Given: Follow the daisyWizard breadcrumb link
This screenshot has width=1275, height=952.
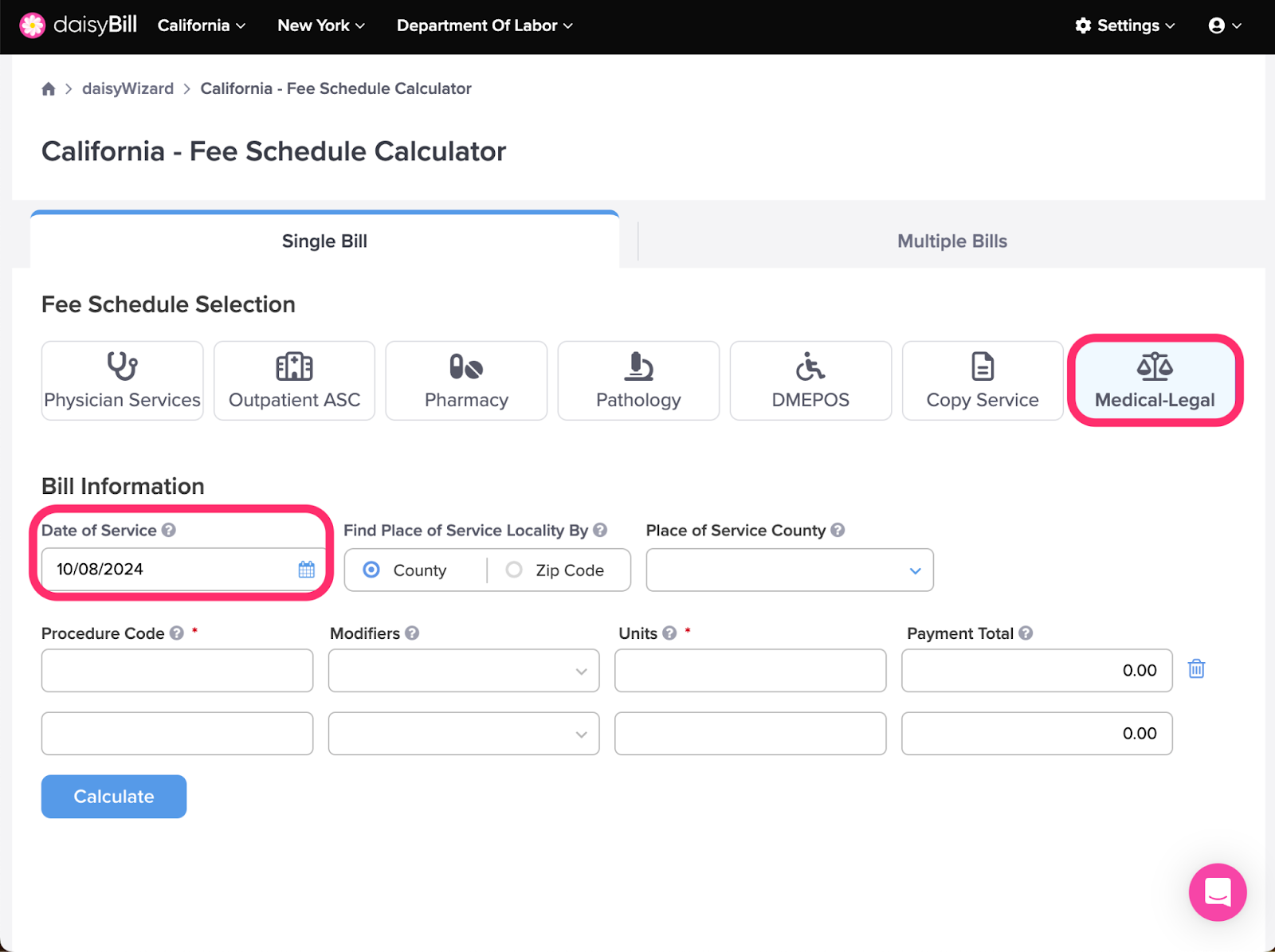Looking at the screenshot, I should [x=127, y=88].
